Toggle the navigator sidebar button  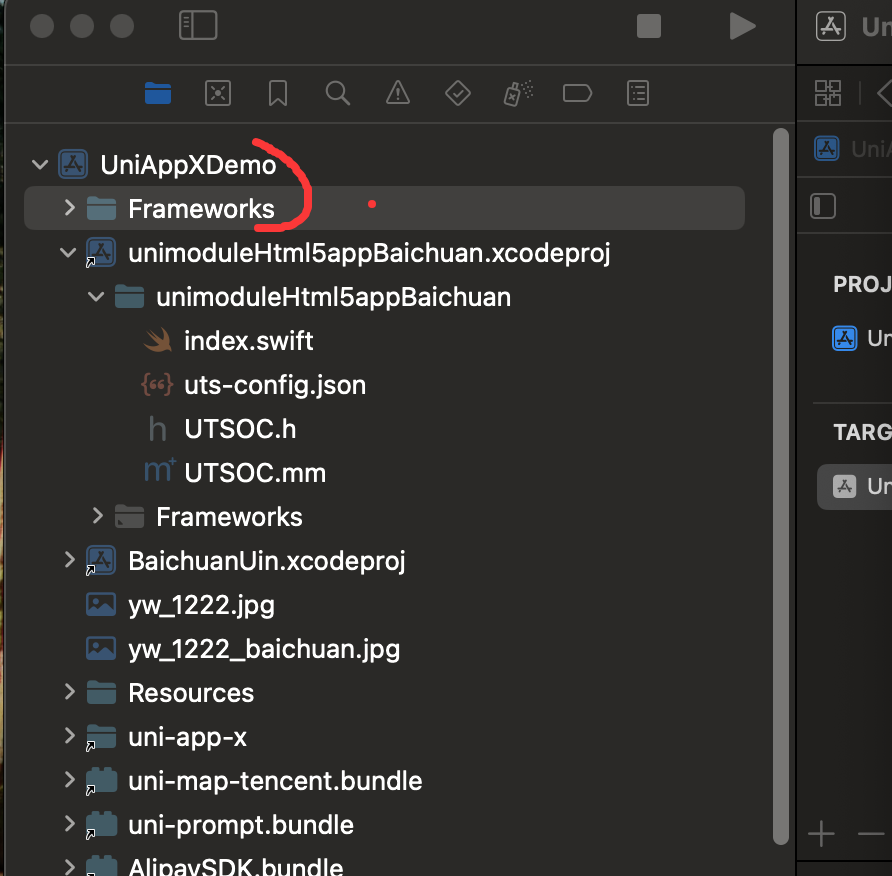click(x=198, y=26)
